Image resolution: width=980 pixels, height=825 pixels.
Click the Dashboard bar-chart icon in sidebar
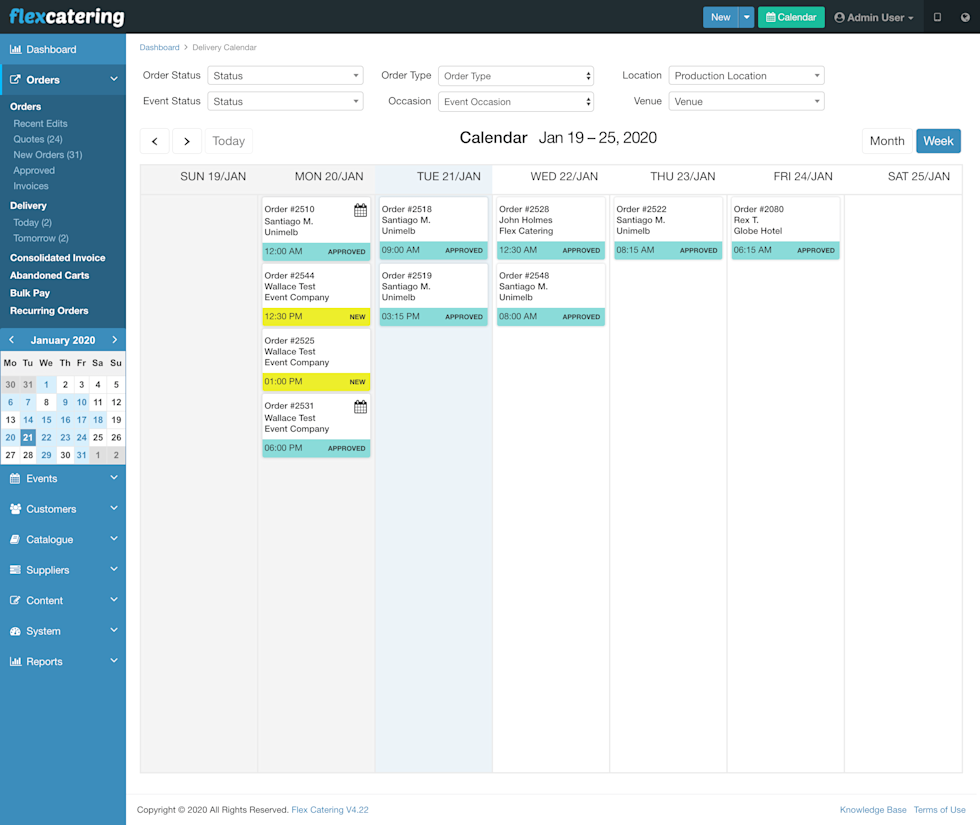pos(18,47)
